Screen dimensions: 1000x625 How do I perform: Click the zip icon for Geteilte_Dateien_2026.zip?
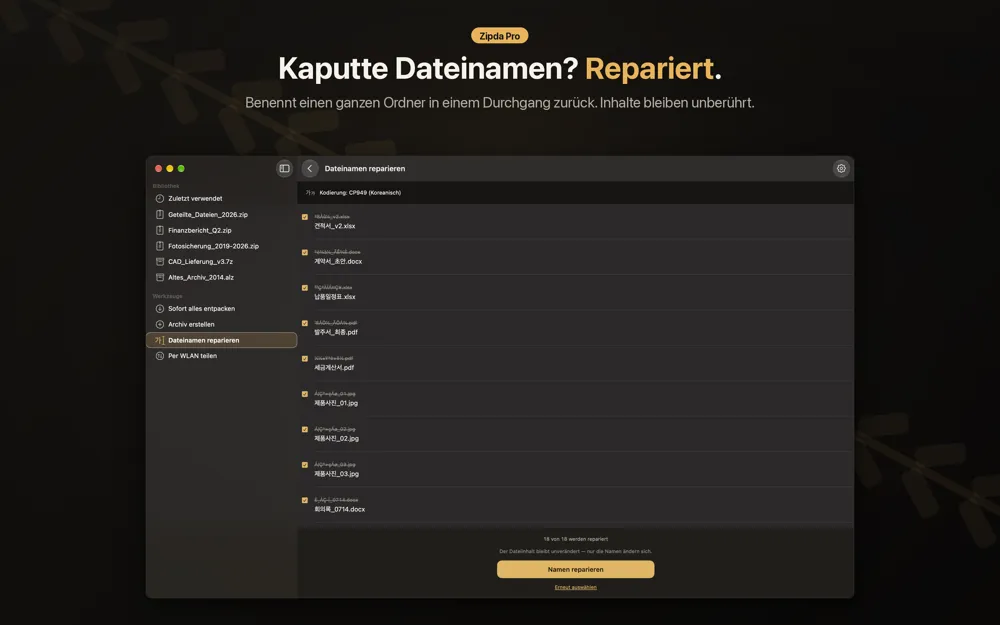[x=160, y=214]
